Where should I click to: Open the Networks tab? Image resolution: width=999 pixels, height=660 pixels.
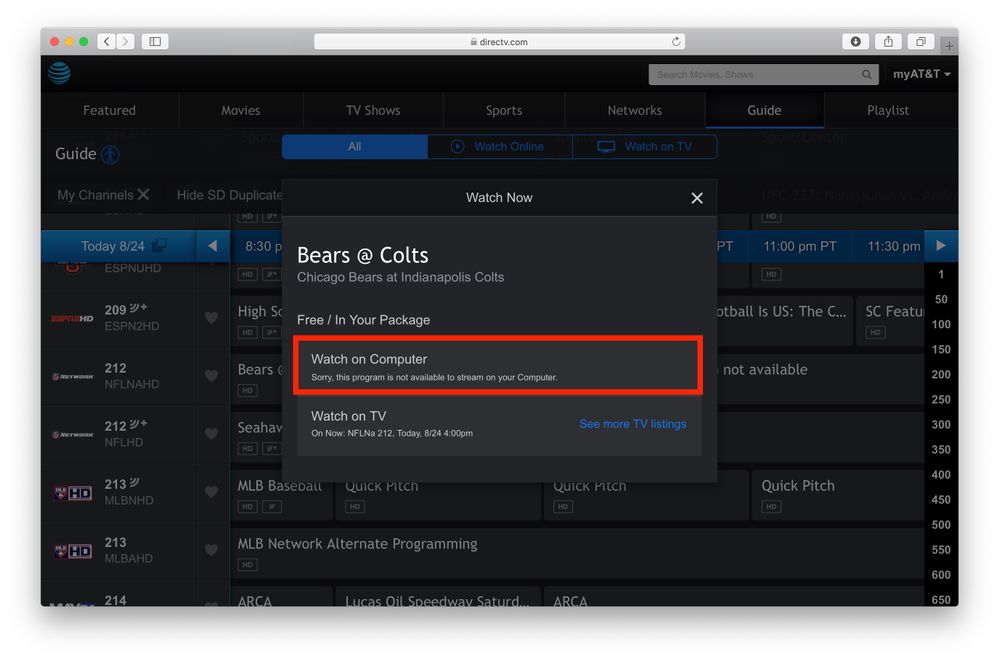click(x=635, y=110)
